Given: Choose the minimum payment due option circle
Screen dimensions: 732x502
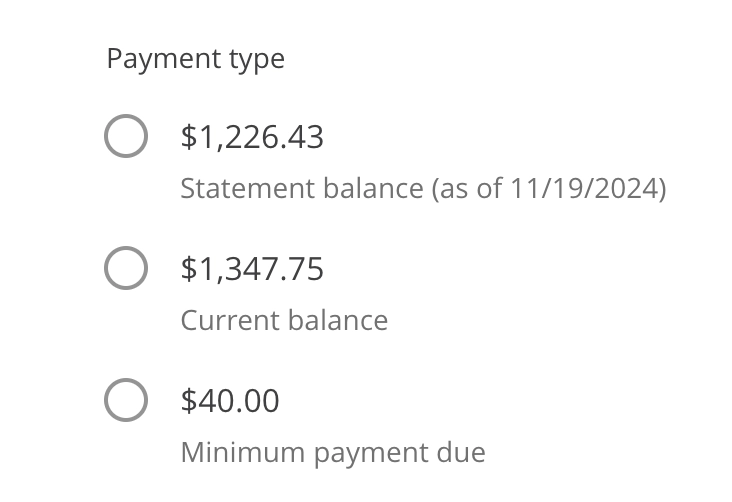Looking at the screenshot, I should (126, 400).
